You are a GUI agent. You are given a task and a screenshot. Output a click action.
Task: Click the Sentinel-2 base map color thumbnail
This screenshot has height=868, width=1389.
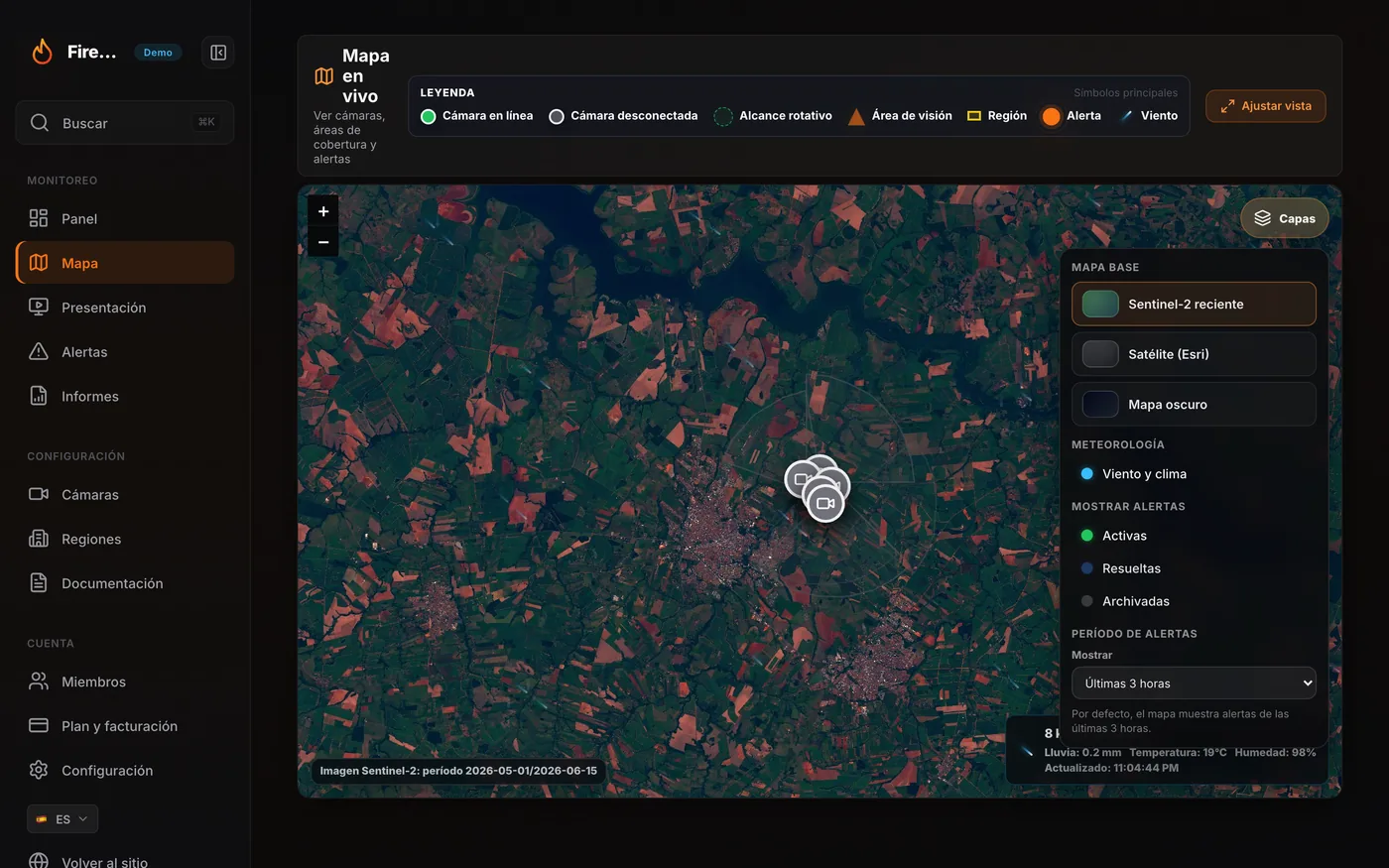[x=1100, y=305]
